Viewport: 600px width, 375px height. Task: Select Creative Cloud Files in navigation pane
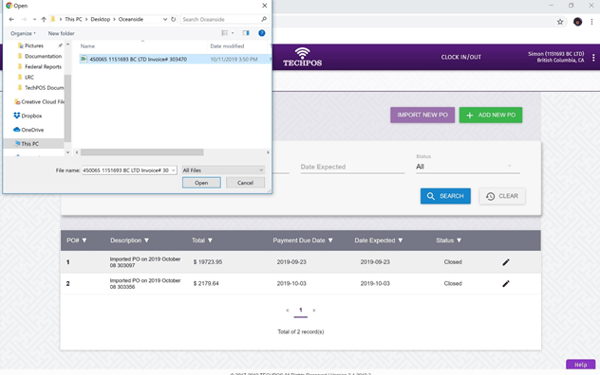point(39,102)
